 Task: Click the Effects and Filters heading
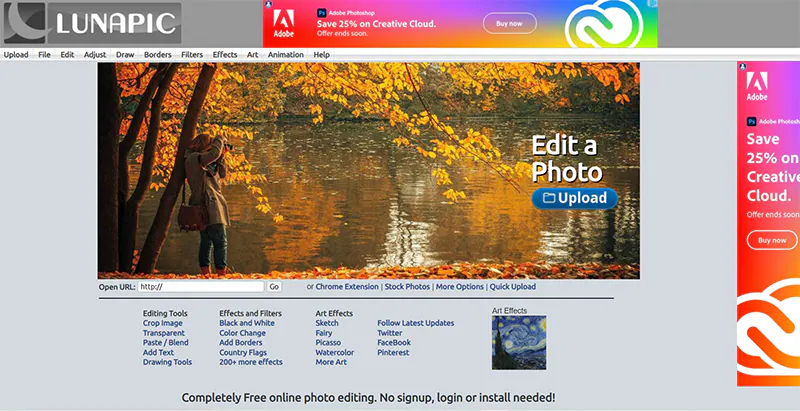[x=250, y=314]
